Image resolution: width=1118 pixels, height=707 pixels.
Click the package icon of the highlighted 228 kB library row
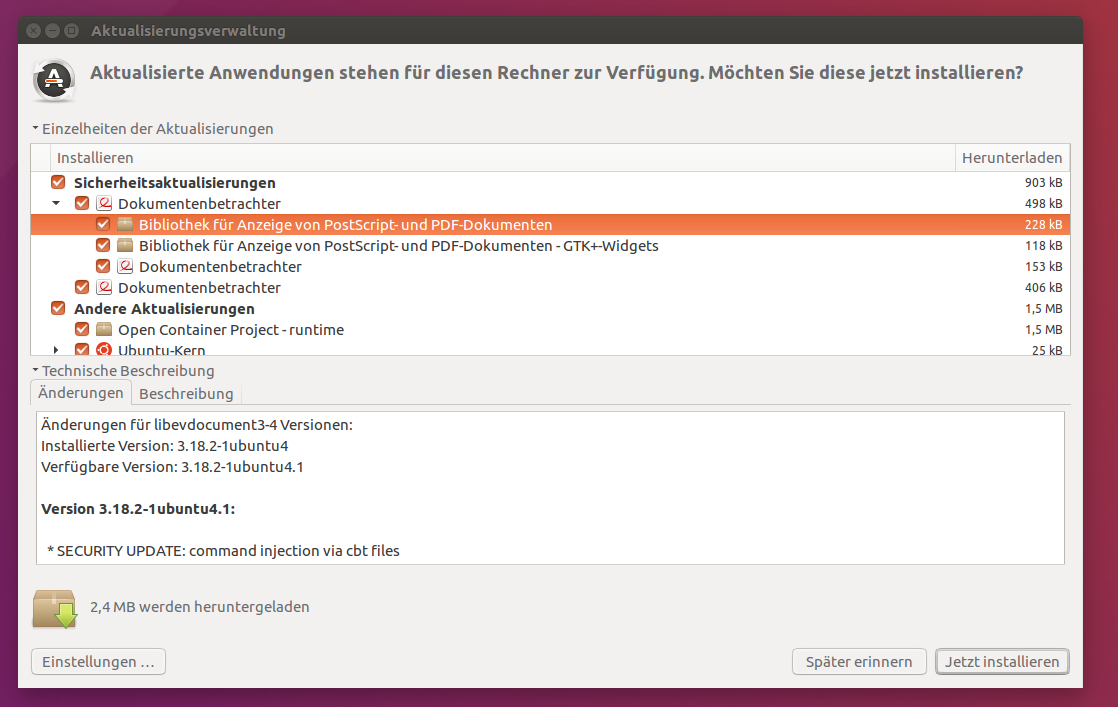[x=125, y=225]
